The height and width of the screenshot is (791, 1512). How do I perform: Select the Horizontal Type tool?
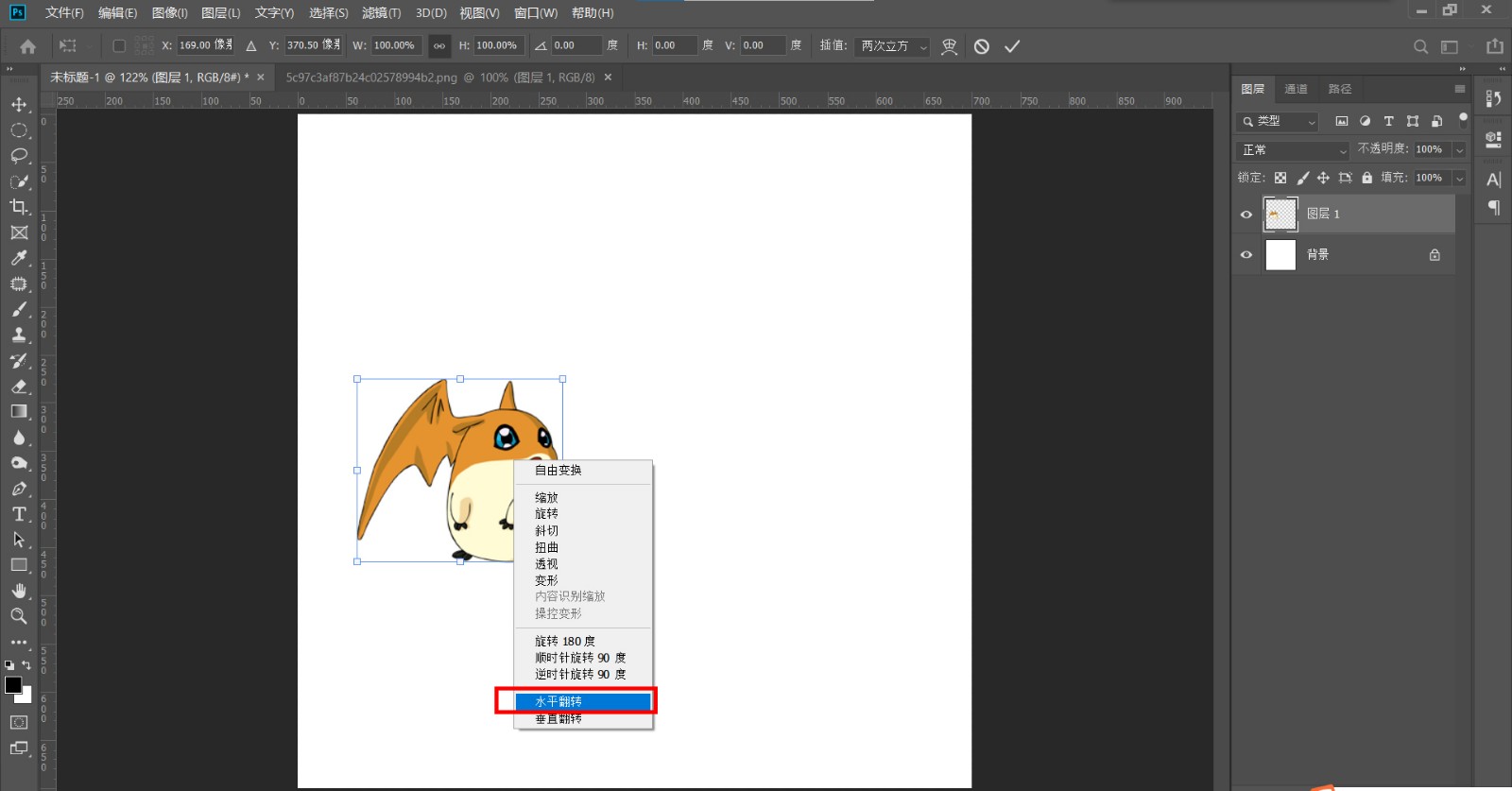click(19, 514)
